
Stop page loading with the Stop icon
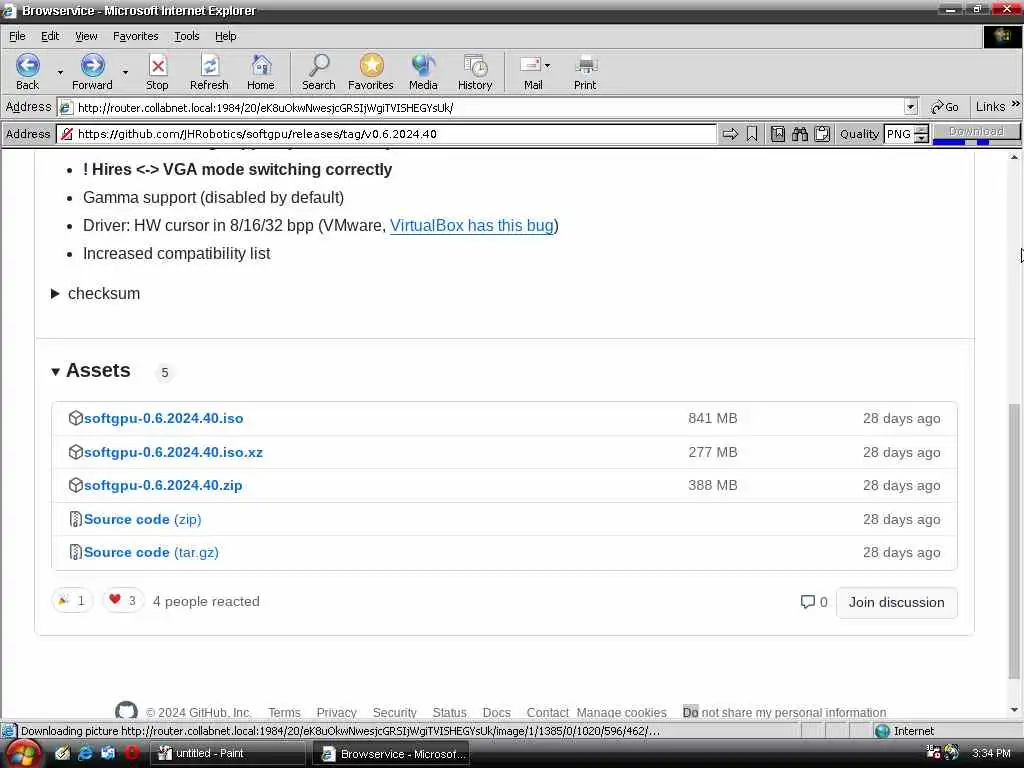click(x=157, y=65)
